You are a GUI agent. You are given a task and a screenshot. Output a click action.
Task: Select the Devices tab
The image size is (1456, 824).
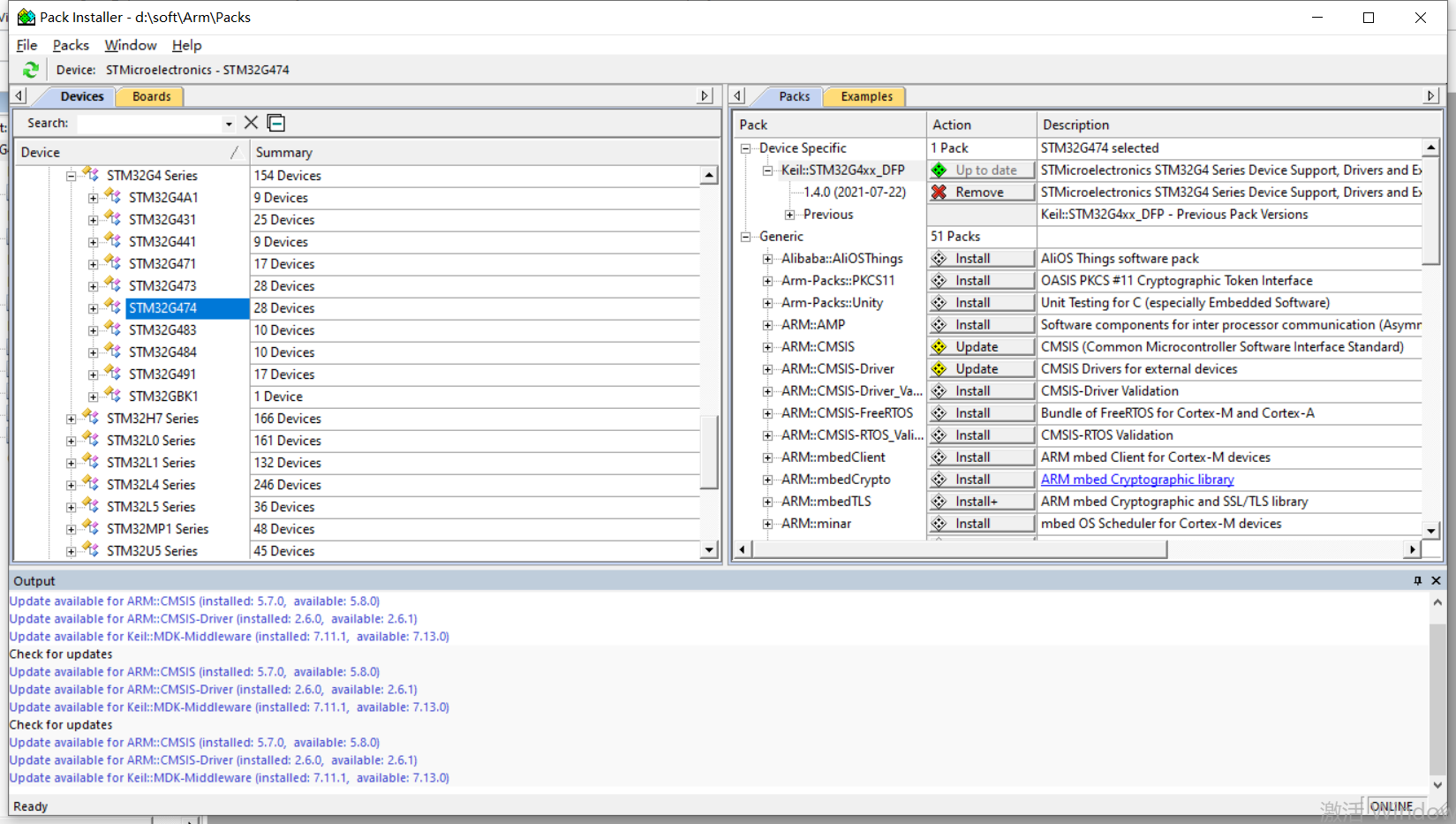82,96
